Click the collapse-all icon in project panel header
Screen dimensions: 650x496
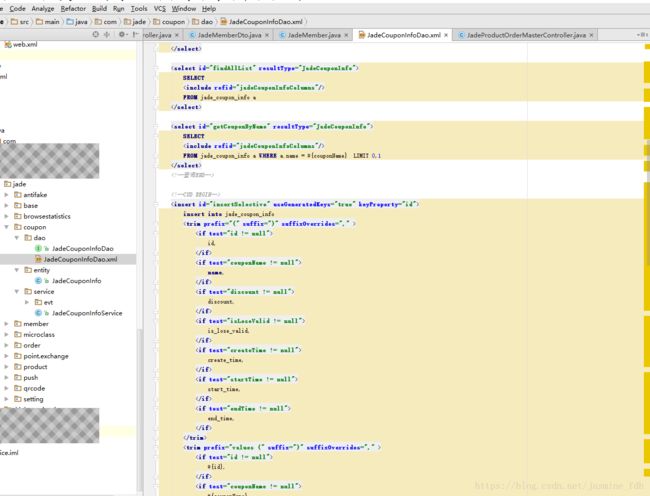107,34
